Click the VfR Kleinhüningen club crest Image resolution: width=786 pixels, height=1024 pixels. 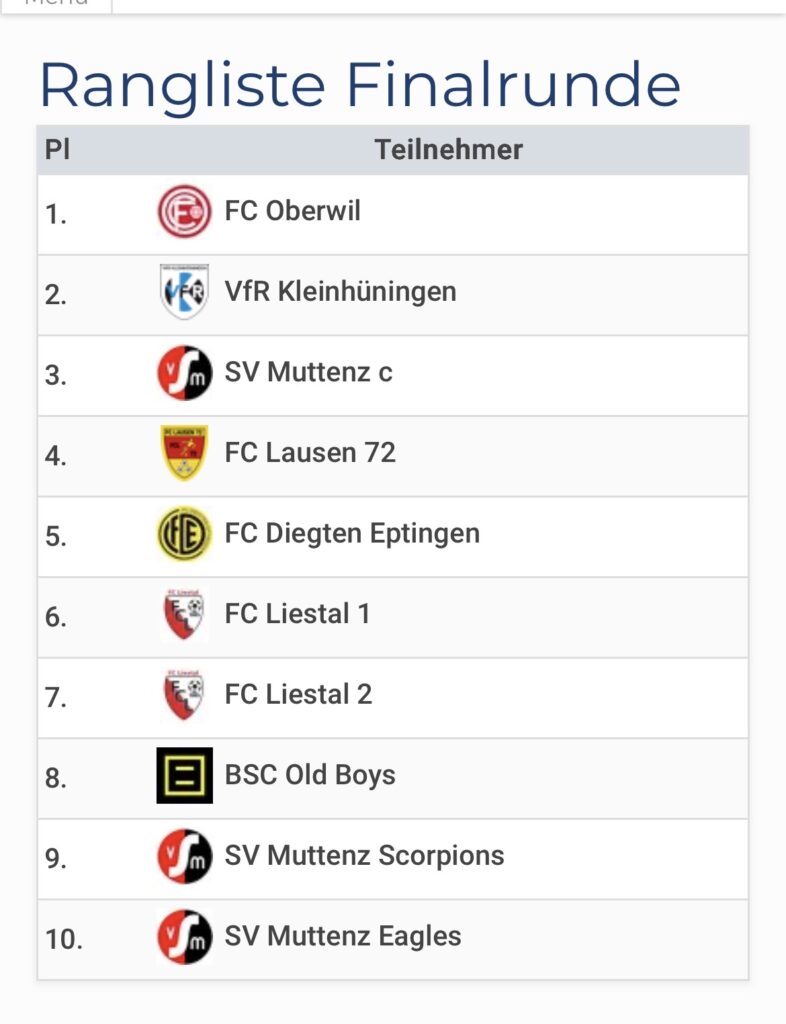pos(185,292)
